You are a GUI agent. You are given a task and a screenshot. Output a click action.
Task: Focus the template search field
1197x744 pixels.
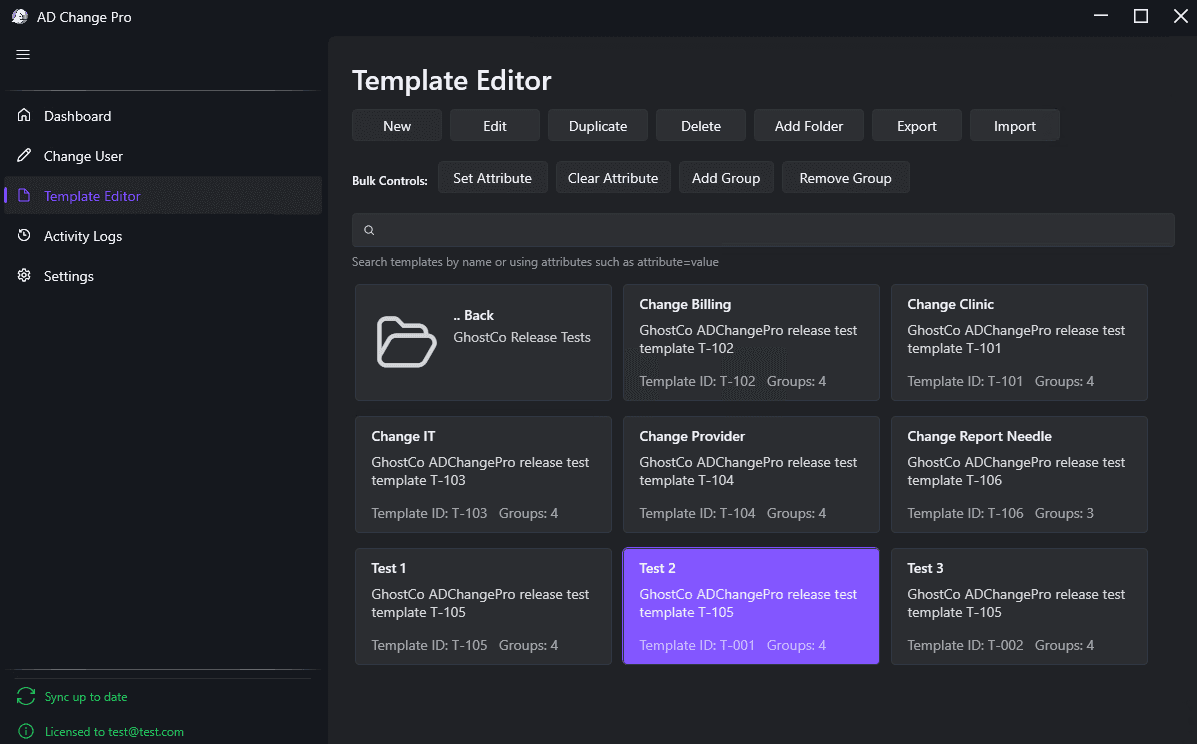tap(763, 230)
